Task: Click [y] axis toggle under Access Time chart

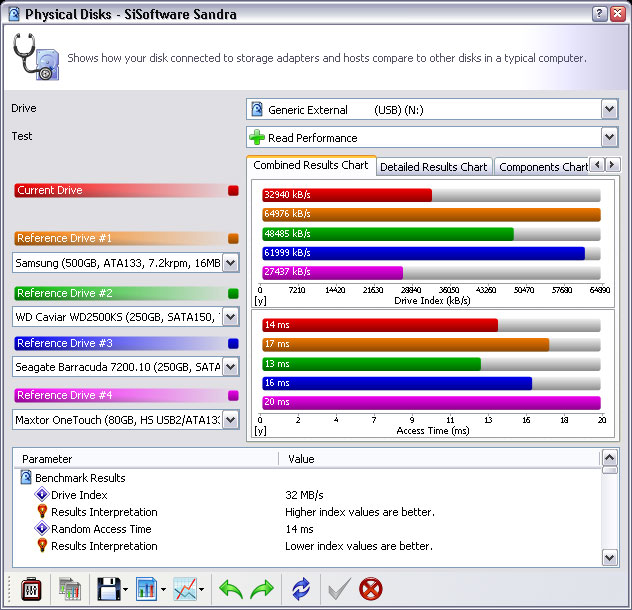Action: [x=260, y=431]
